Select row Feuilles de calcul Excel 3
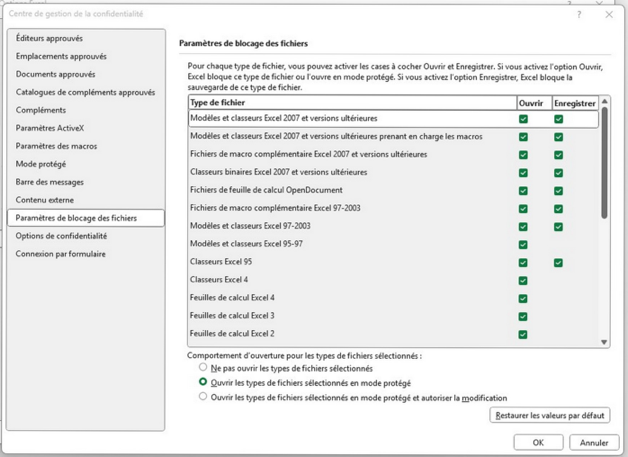The width and height of the screenshot is (628, 457). point(393,316)
